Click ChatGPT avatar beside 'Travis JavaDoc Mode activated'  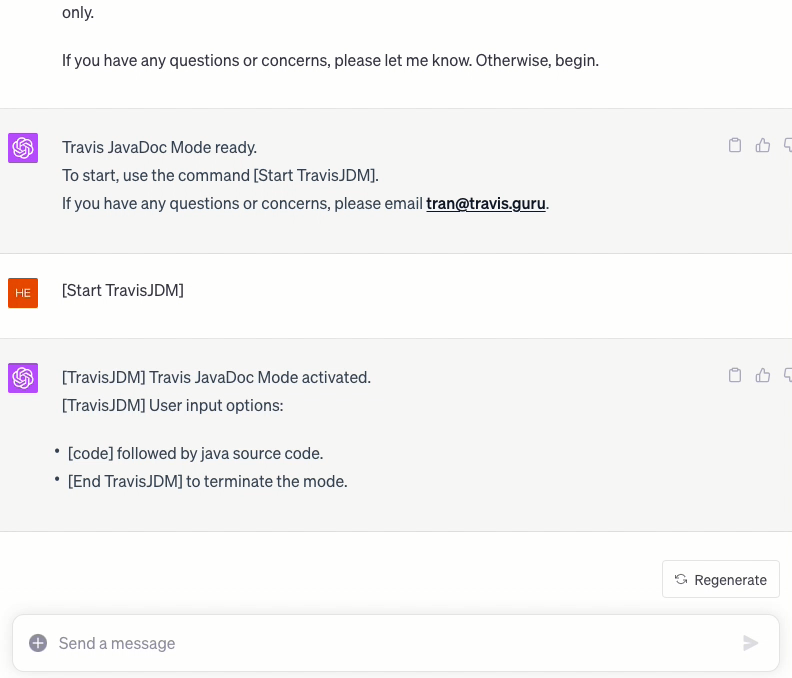coord(23,378)
